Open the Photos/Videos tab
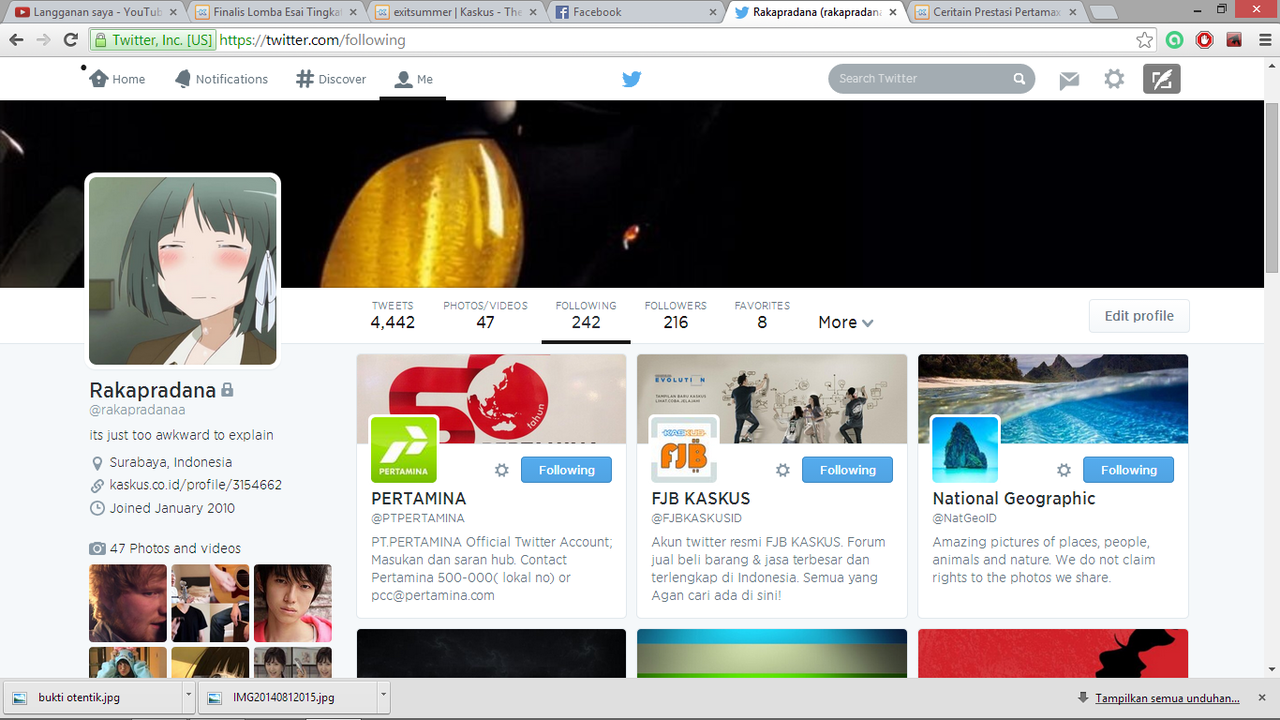The image size is (1280, 720). click(x=485, y=315)
